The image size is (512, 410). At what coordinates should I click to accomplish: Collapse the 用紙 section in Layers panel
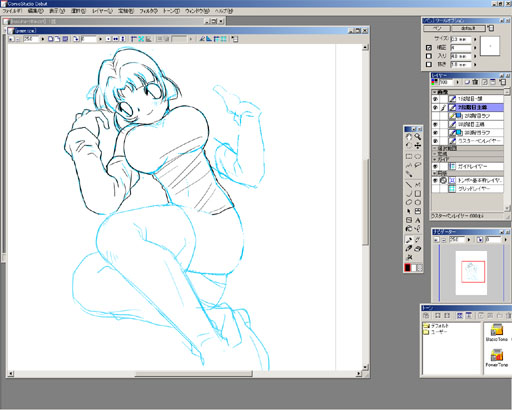coord(434,173)
